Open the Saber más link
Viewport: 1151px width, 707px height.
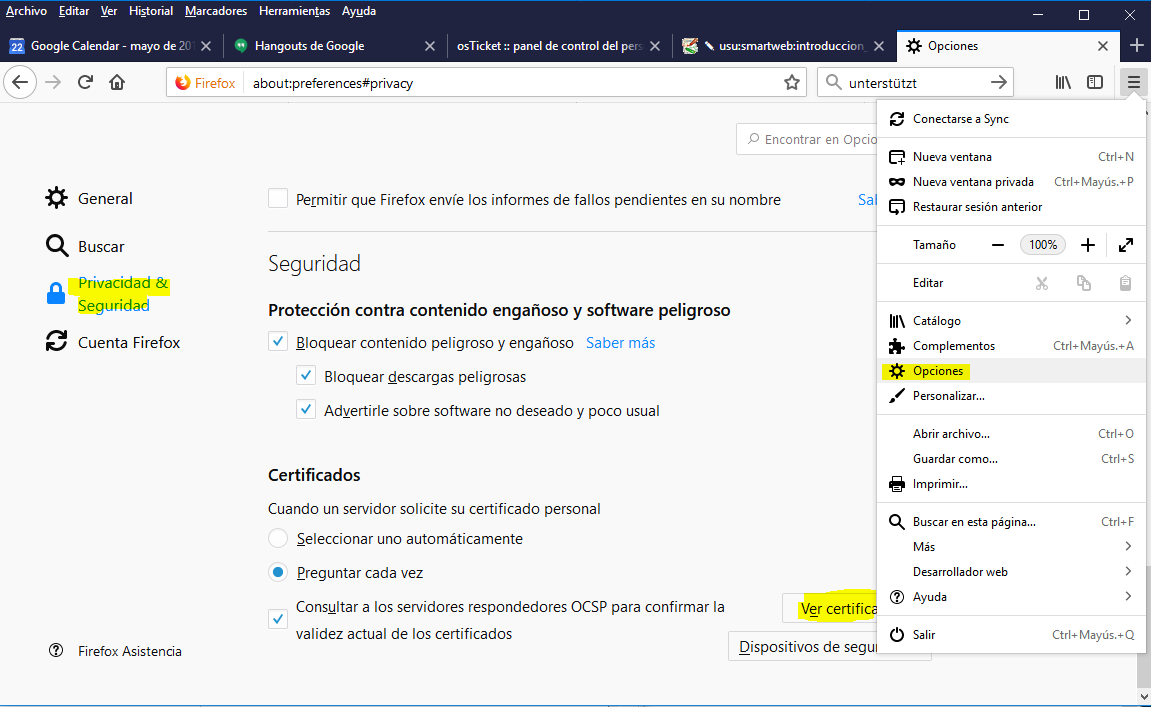[x=620, y=343]
